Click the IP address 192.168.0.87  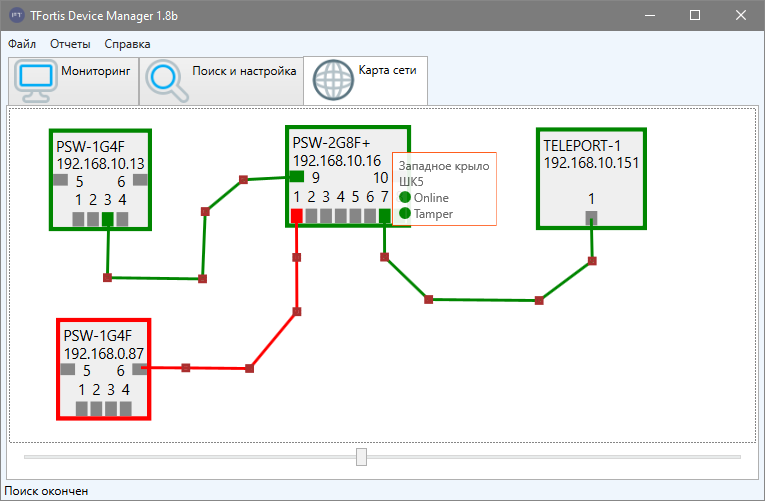(104, 353)
